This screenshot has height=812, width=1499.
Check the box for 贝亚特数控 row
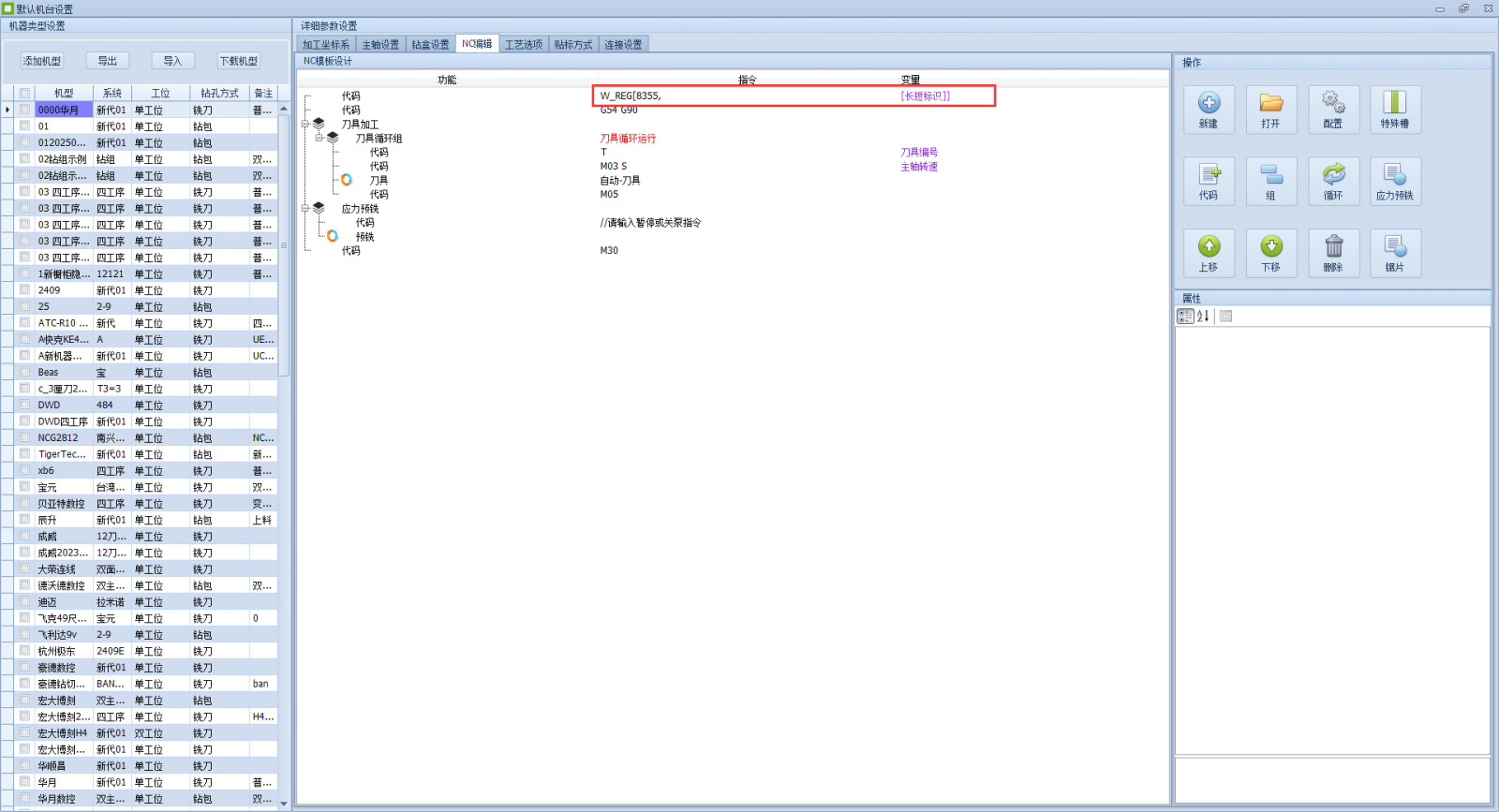(24, 503)
